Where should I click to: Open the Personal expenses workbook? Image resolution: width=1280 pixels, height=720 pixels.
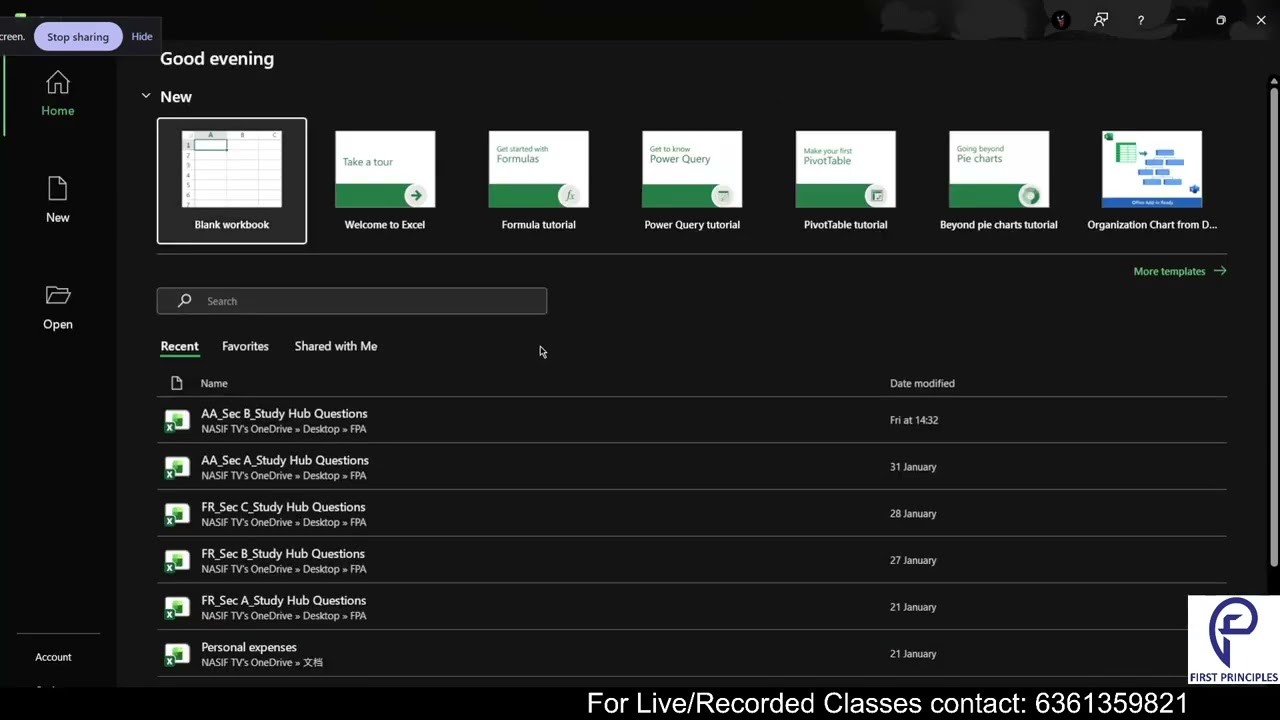click(692, 654)
